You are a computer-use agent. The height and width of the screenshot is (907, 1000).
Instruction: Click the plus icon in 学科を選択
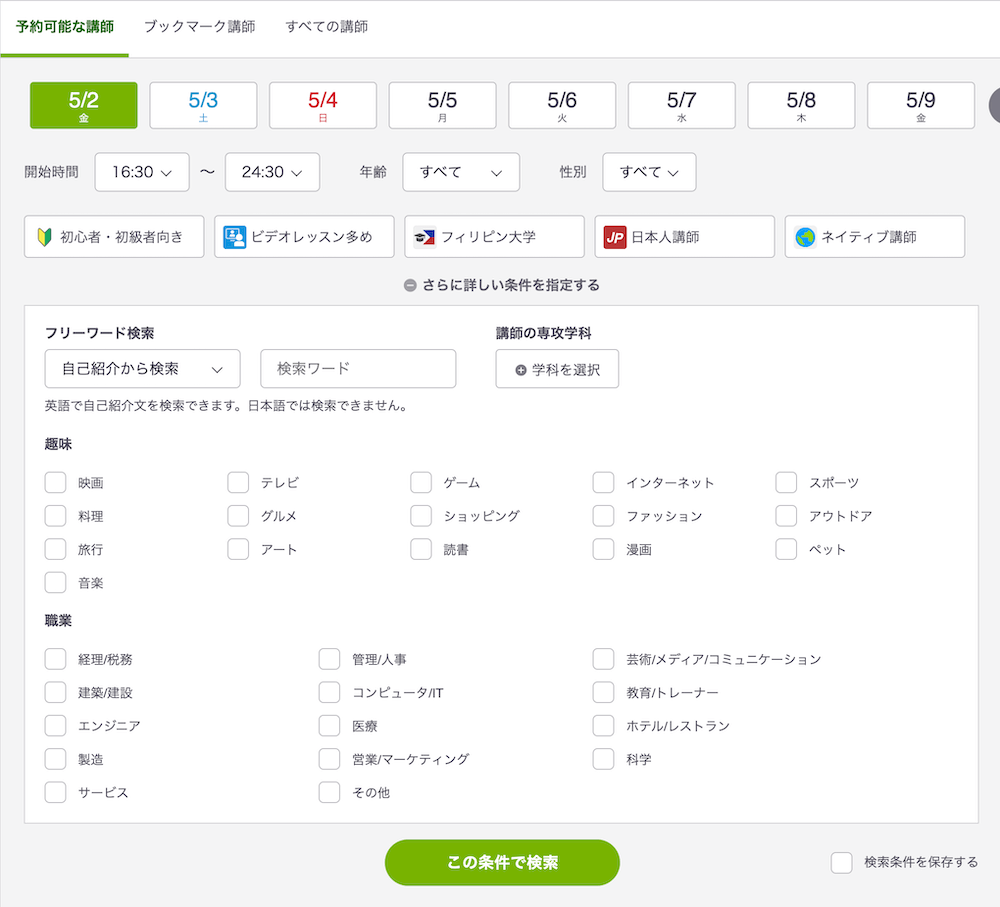click(520, 369)
